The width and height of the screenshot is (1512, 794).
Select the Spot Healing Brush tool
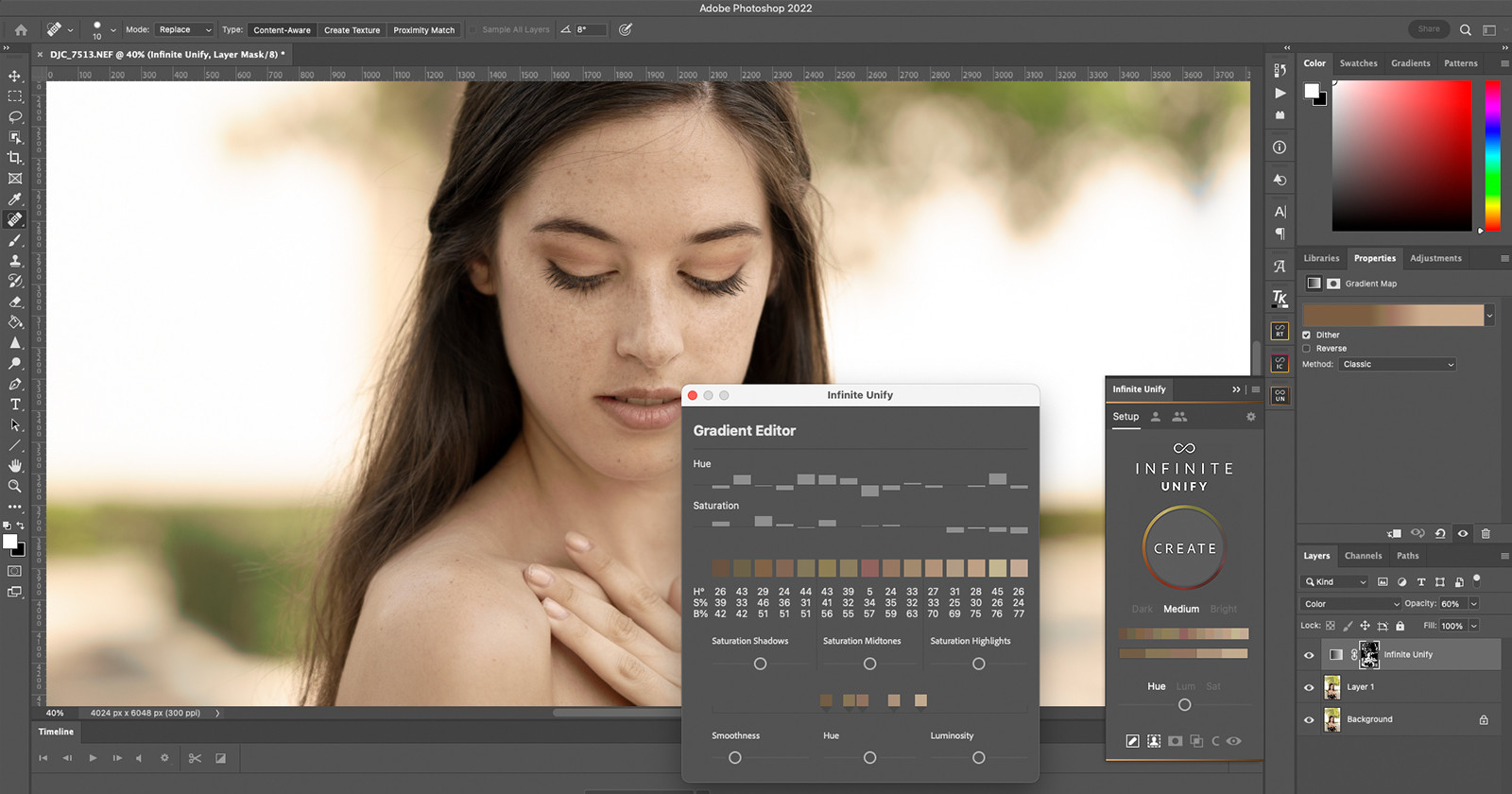15,219
